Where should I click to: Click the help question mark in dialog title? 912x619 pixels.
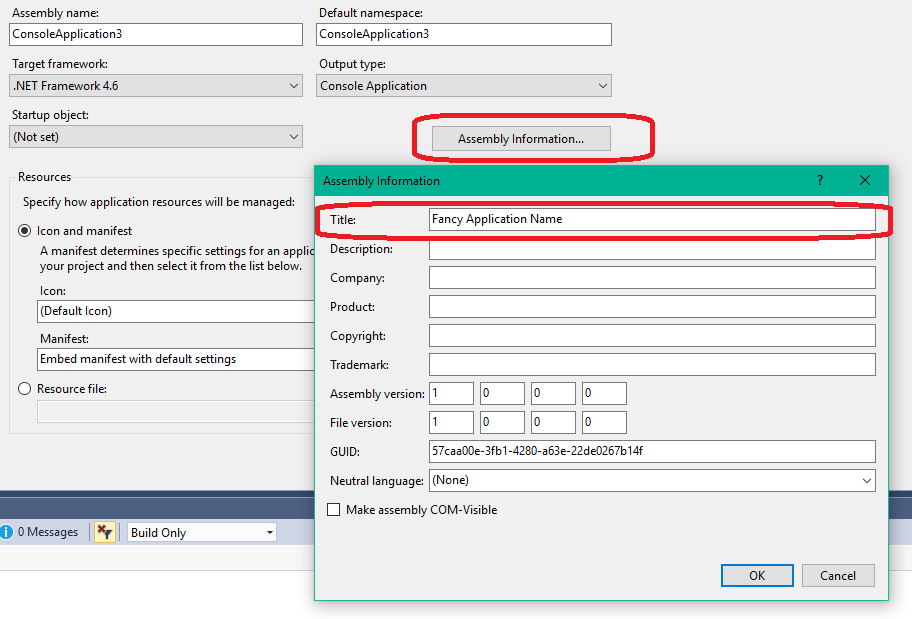[820, 181]
